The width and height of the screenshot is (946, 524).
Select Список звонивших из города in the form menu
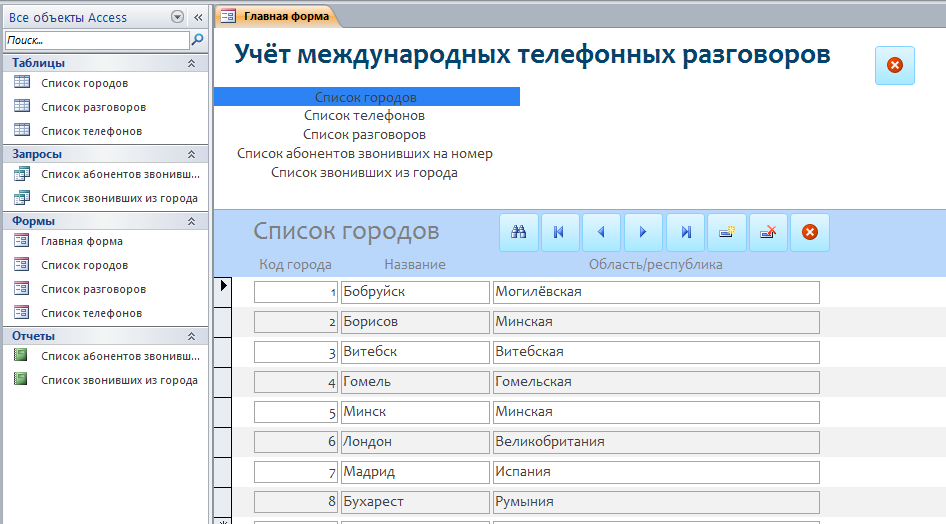364,172
